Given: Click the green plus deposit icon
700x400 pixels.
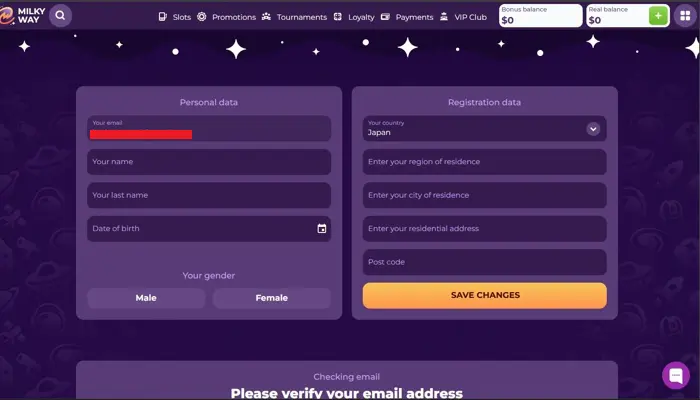Looking at the screenshot, I should (657, 15).
